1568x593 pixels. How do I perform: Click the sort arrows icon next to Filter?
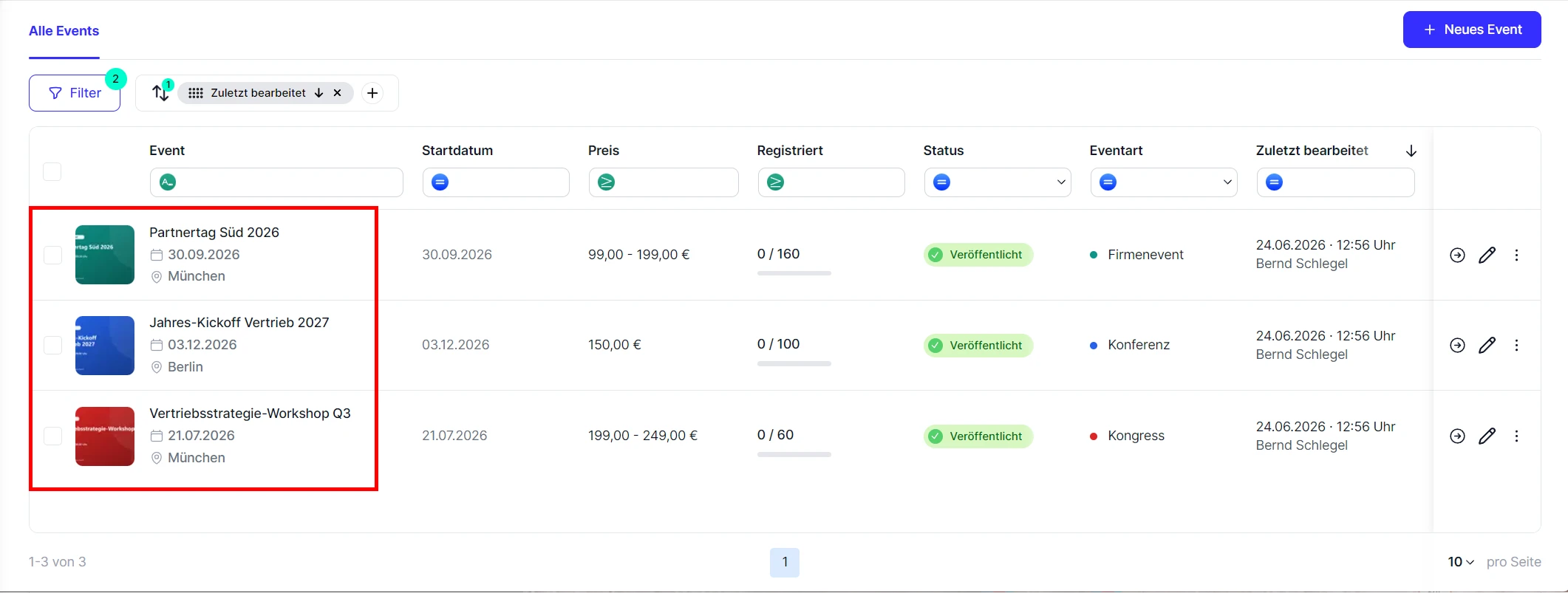point(160,93)
